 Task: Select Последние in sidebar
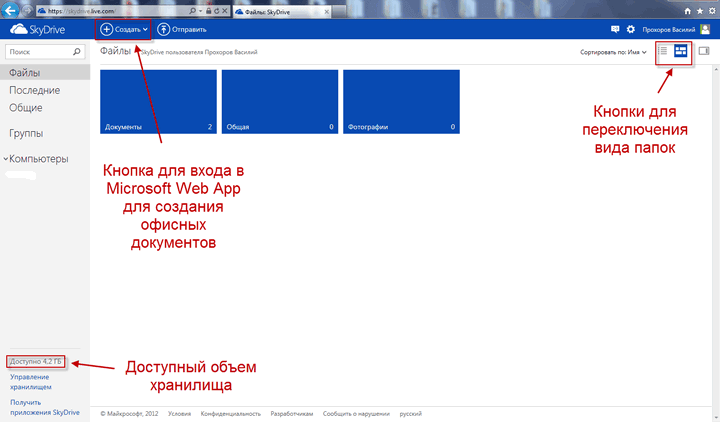(33, 91)
